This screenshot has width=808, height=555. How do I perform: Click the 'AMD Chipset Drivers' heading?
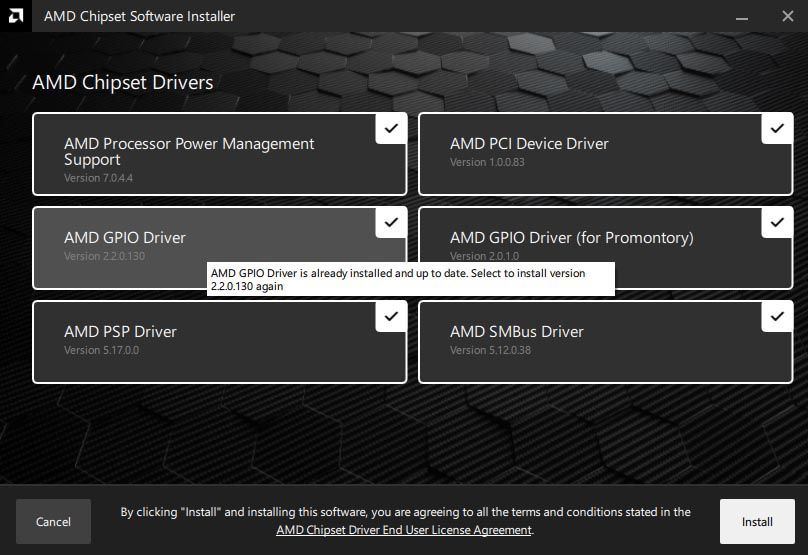click(123, 82)
